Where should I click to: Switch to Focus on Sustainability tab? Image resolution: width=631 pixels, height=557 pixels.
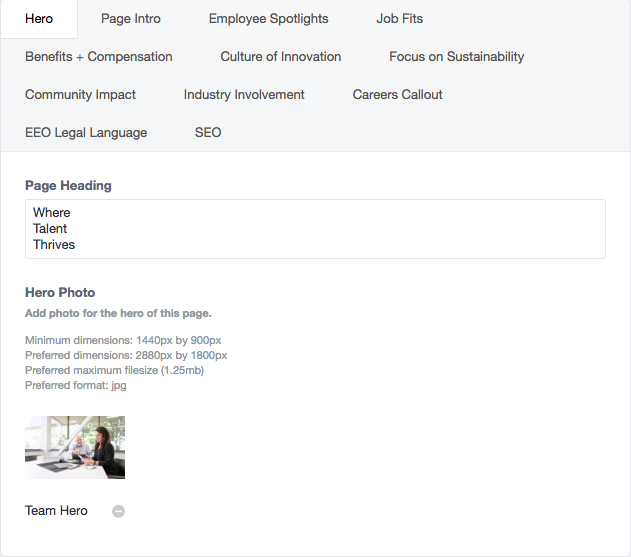coord(456,57)
